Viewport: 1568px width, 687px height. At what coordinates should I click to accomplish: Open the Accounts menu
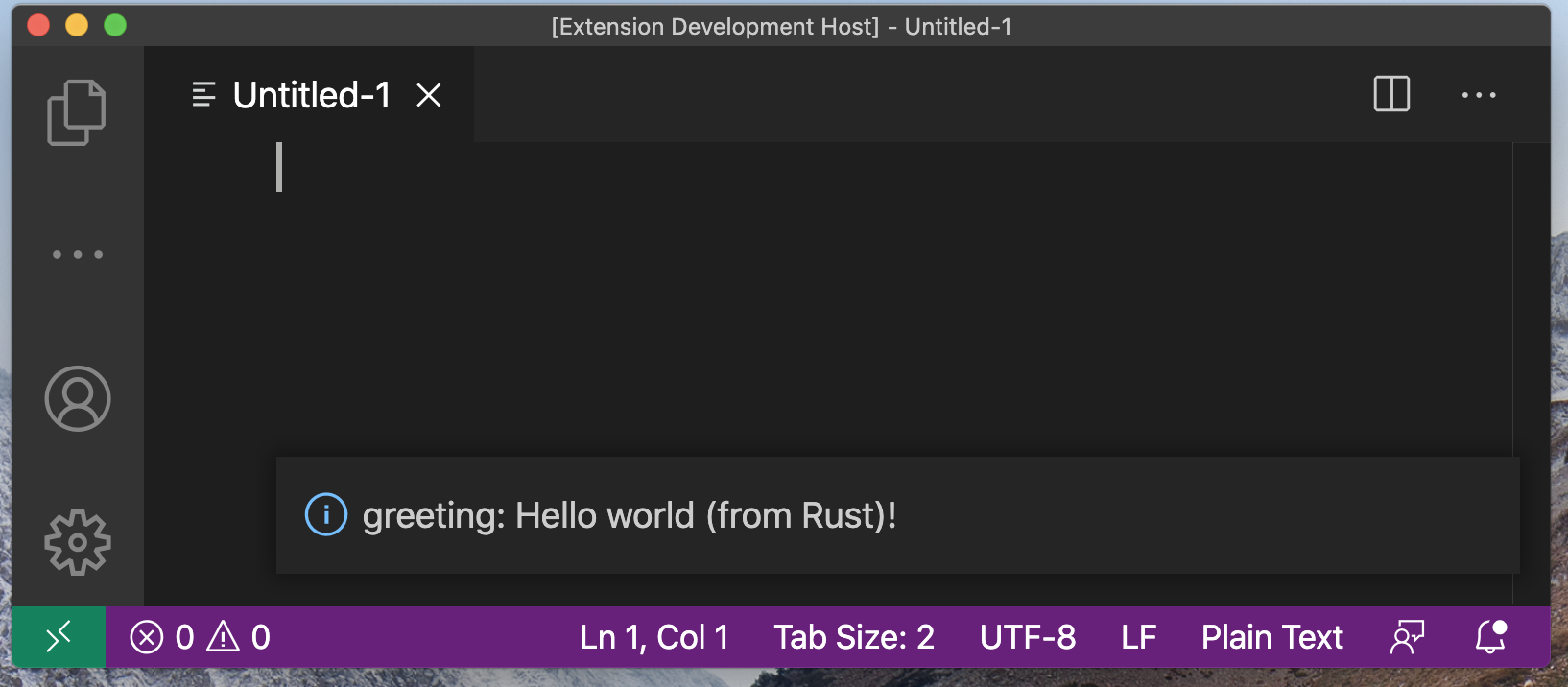click(x=78, y=398)
